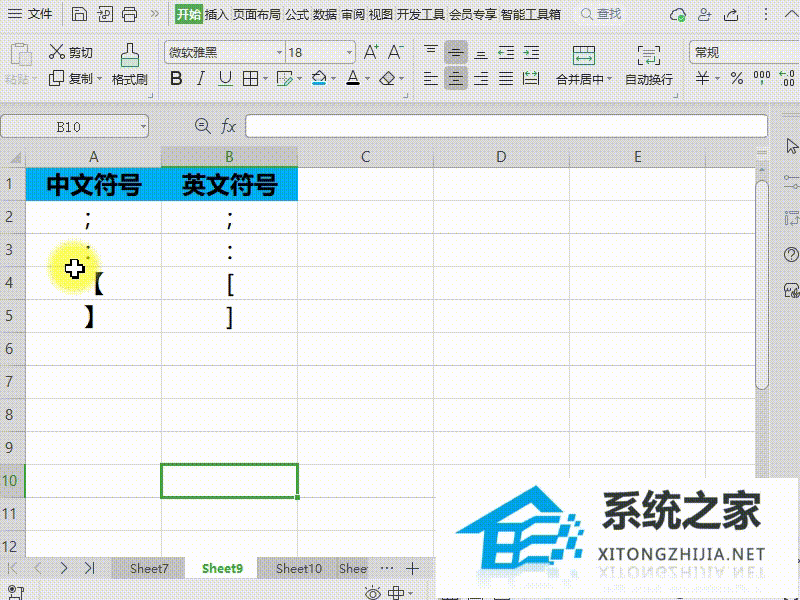Open the name box dropdown arrow
The image size is (800, 600).
pos(143,127)
